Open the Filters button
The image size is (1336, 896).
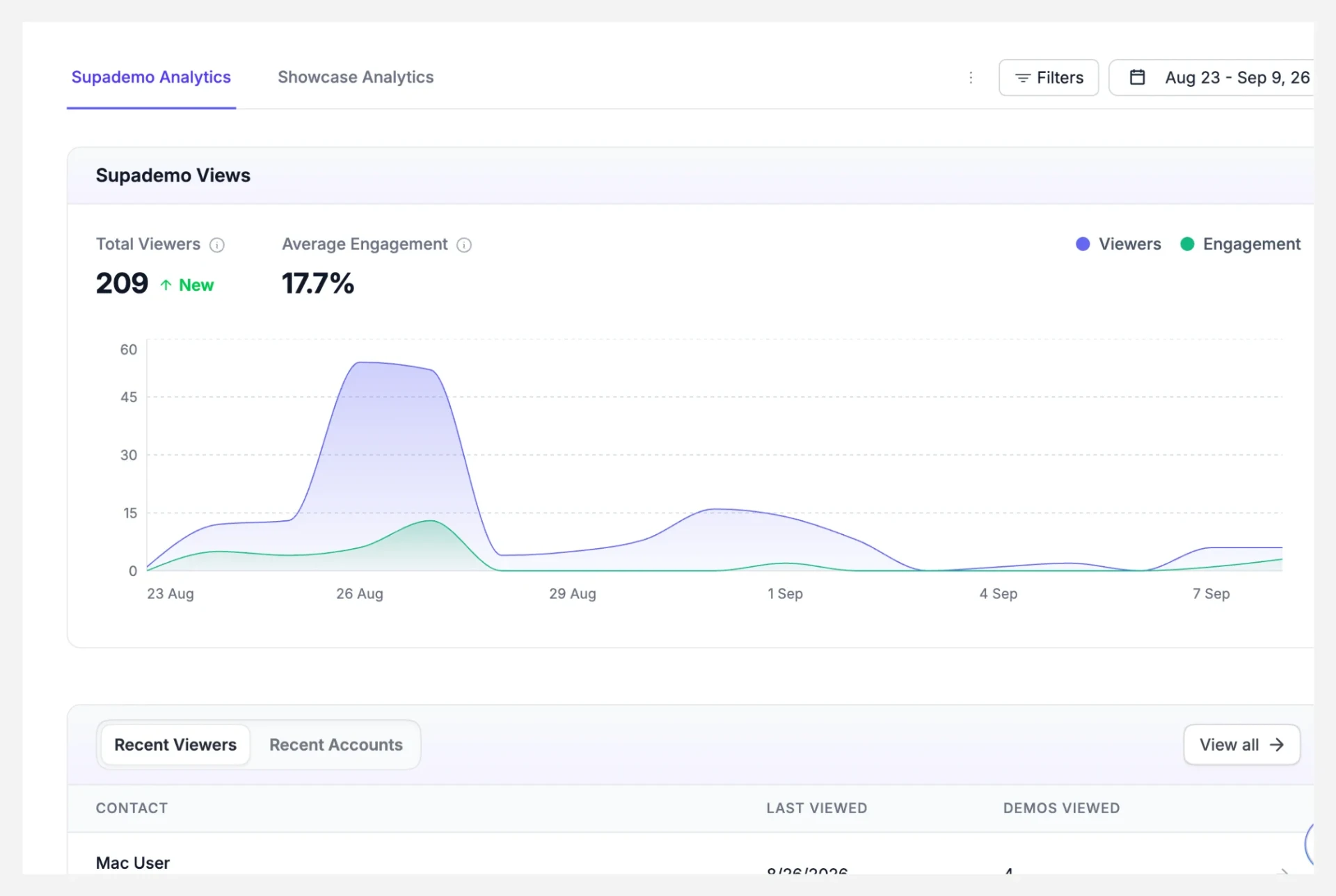pos(1049,77)
